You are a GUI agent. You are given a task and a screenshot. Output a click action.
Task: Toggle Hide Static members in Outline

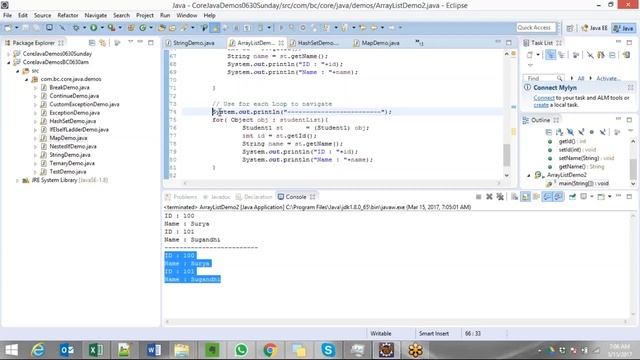(x=581, y=132)
